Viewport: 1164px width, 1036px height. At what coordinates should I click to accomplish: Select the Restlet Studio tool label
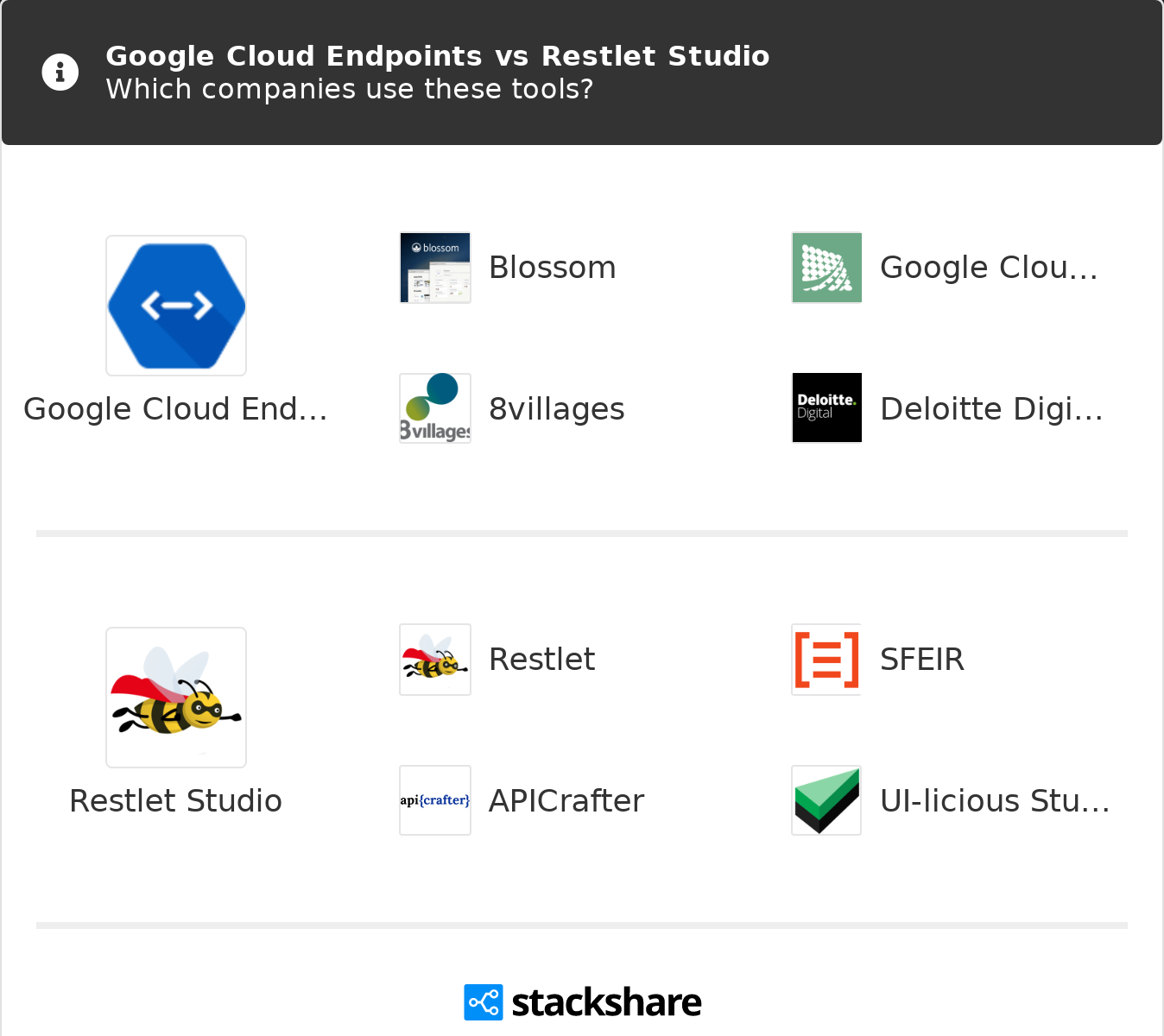pyautogui.click(x=176, y=801)
